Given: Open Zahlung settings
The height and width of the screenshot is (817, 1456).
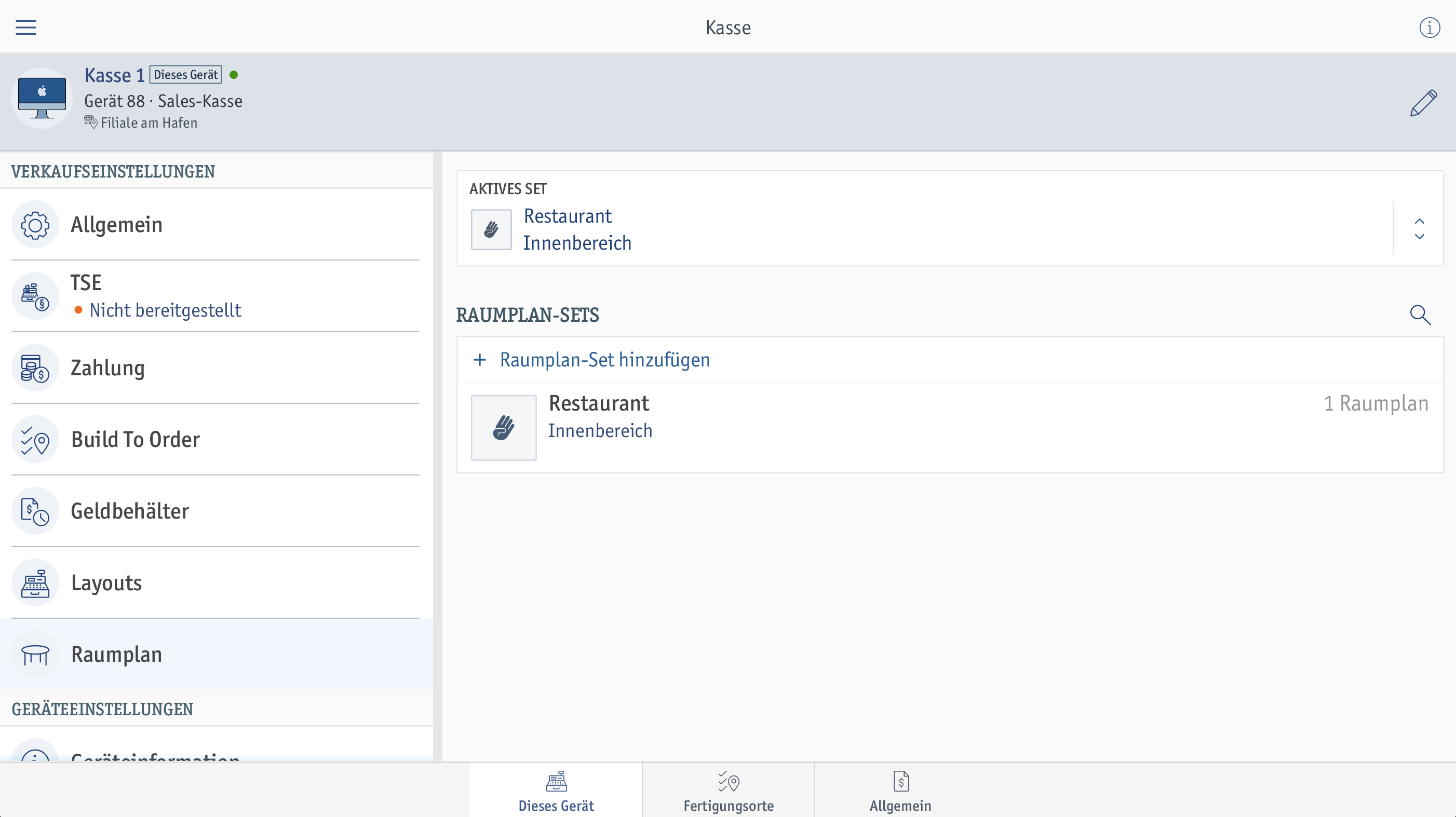Looking at the screenshot, I should (215, 368).
